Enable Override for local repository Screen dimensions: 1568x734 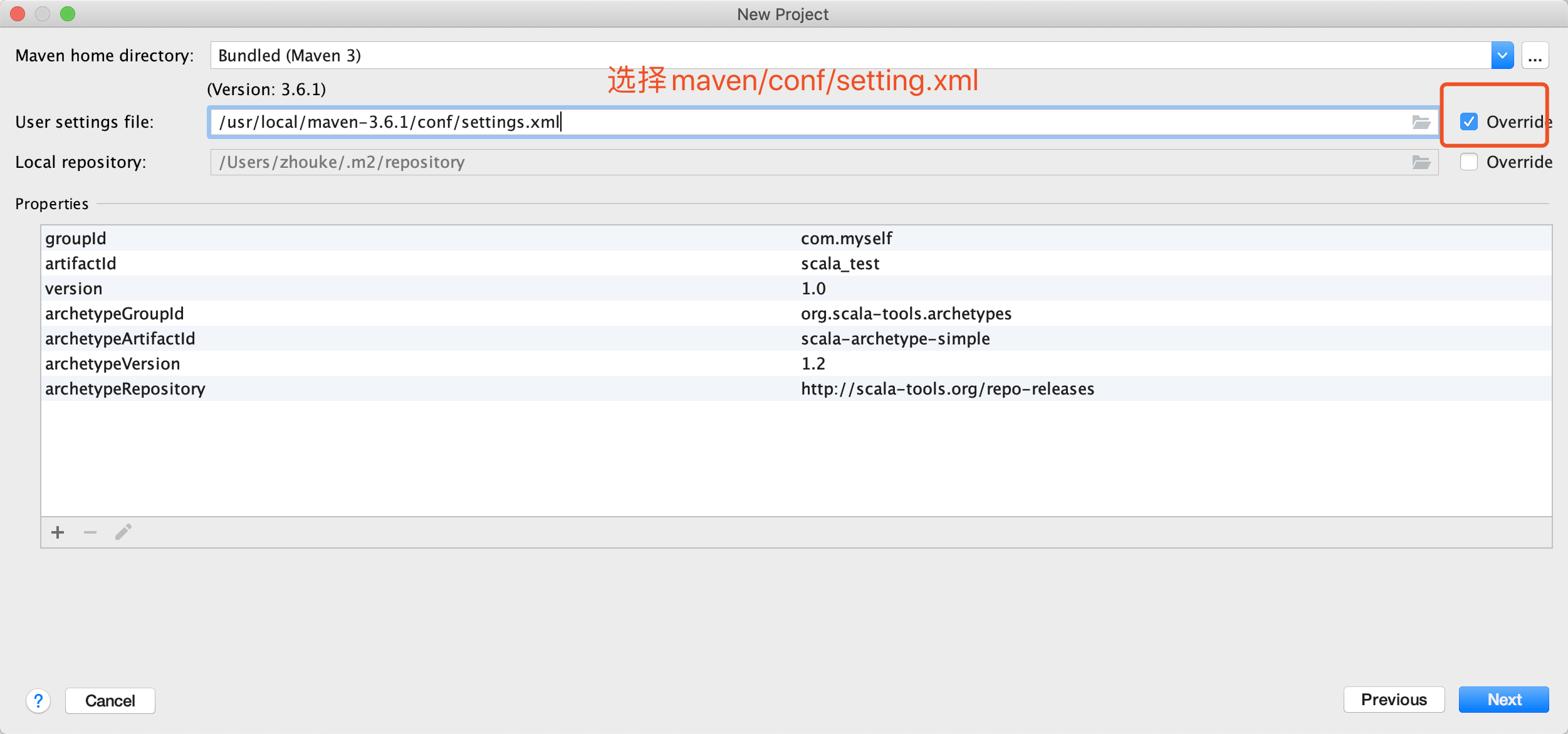1469,162
